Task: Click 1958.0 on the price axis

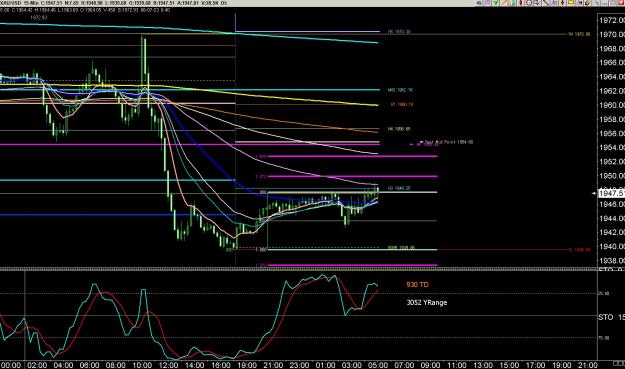Action: point(612,119)
